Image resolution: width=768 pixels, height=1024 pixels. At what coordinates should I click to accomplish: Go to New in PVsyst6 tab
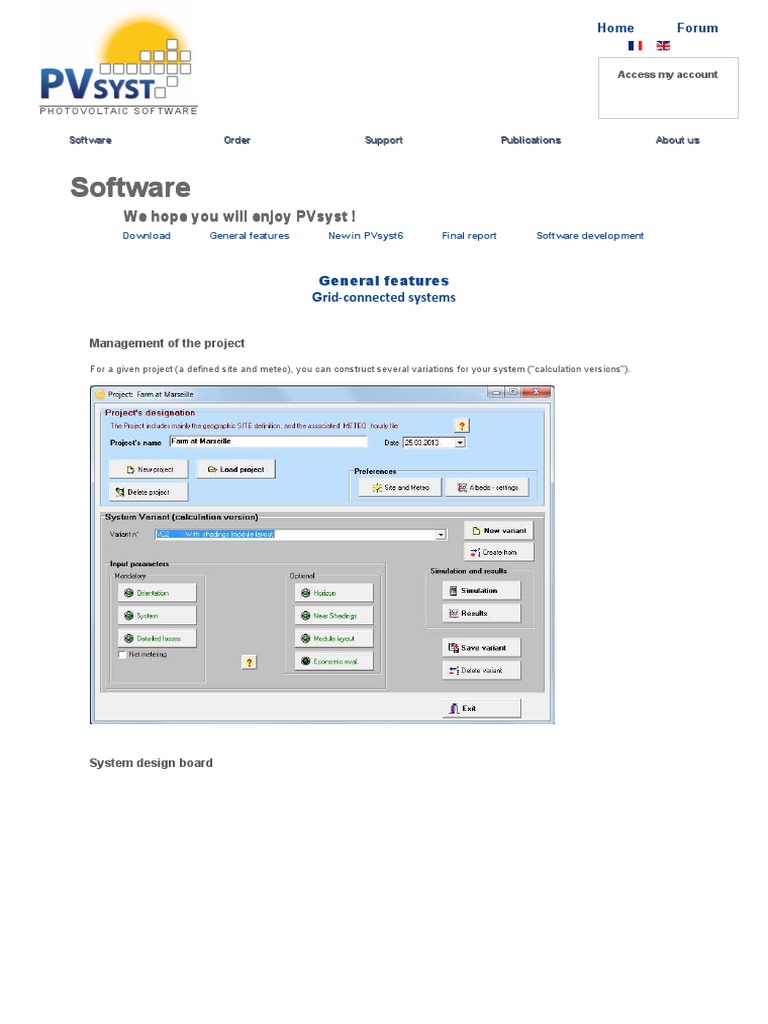coord(366,236)
